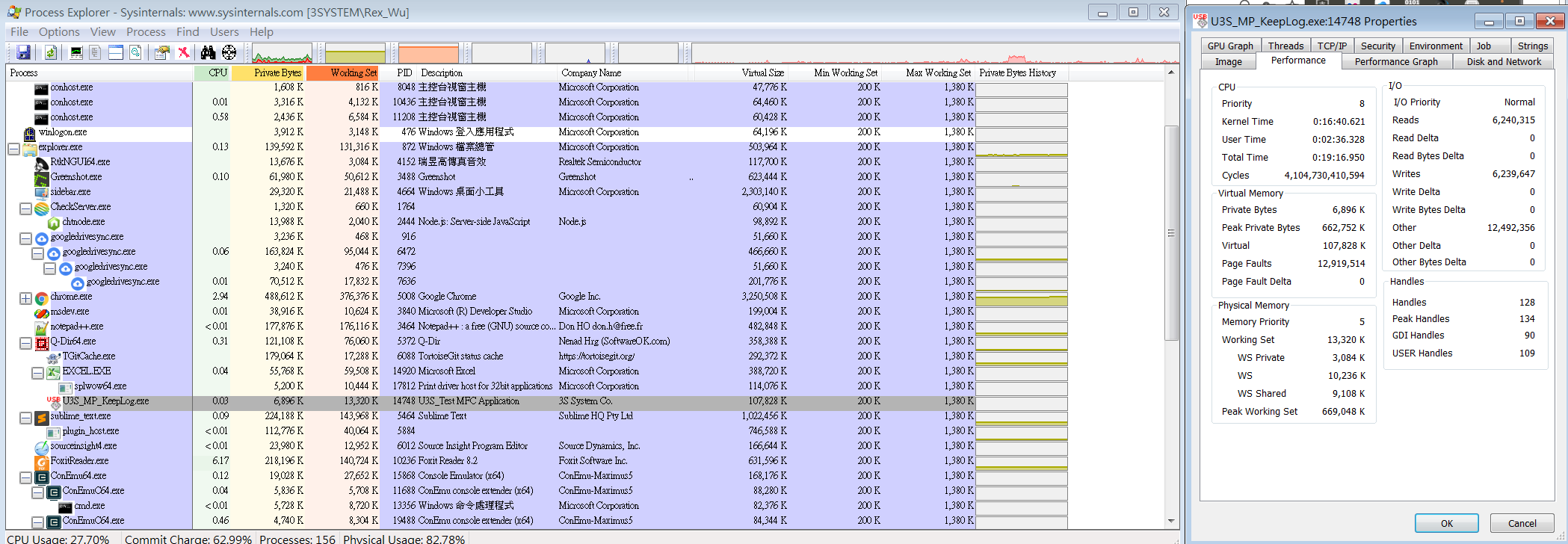Viewport: 1568px width, 544px height.
Task: Switch to the Threads tab
Action: 1285,46
